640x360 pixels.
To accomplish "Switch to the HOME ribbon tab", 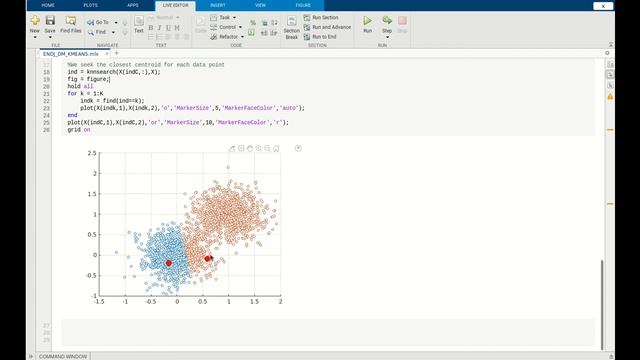I will [x=48, y=5].
